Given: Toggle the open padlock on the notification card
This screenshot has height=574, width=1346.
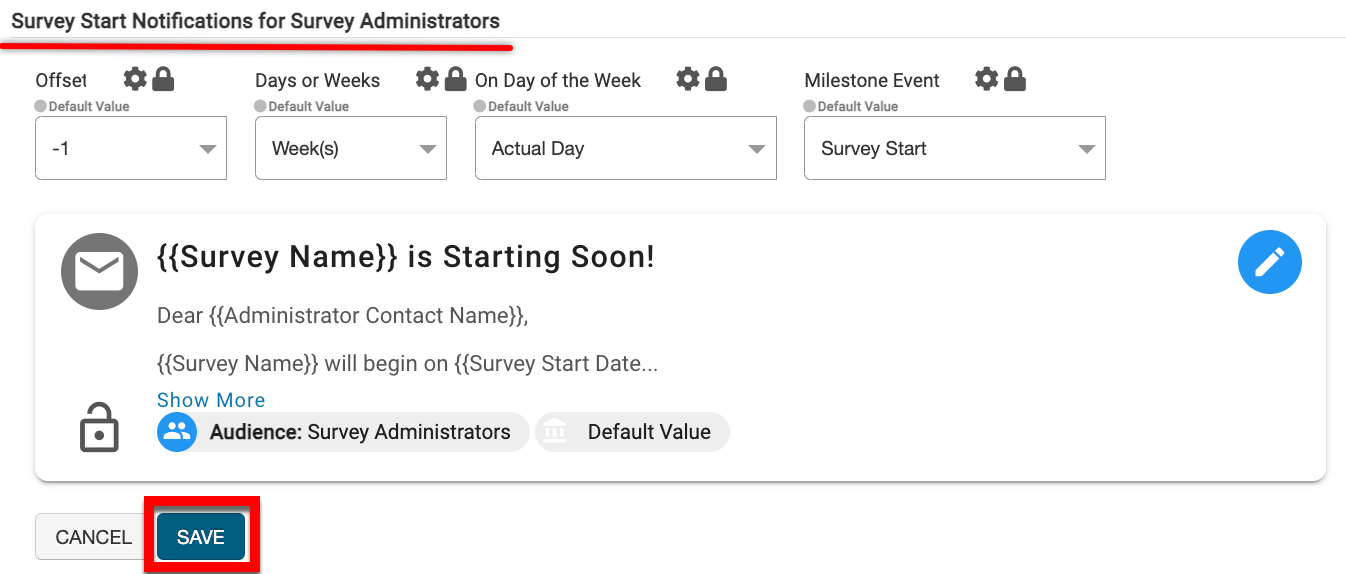Looking at the screenshot, I should tap(99, 428).
